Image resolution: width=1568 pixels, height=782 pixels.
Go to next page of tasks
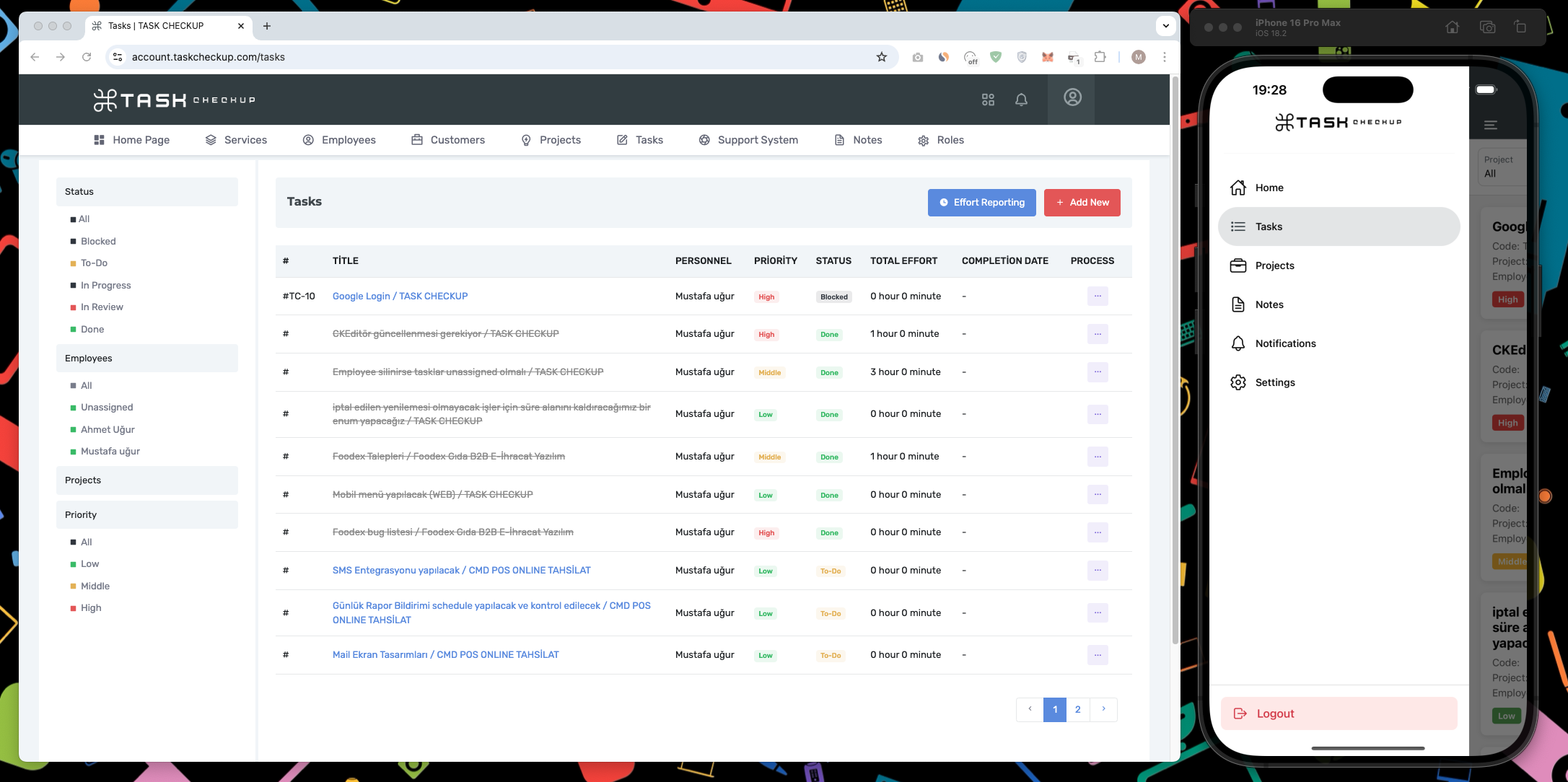[x=1103, y=709]
